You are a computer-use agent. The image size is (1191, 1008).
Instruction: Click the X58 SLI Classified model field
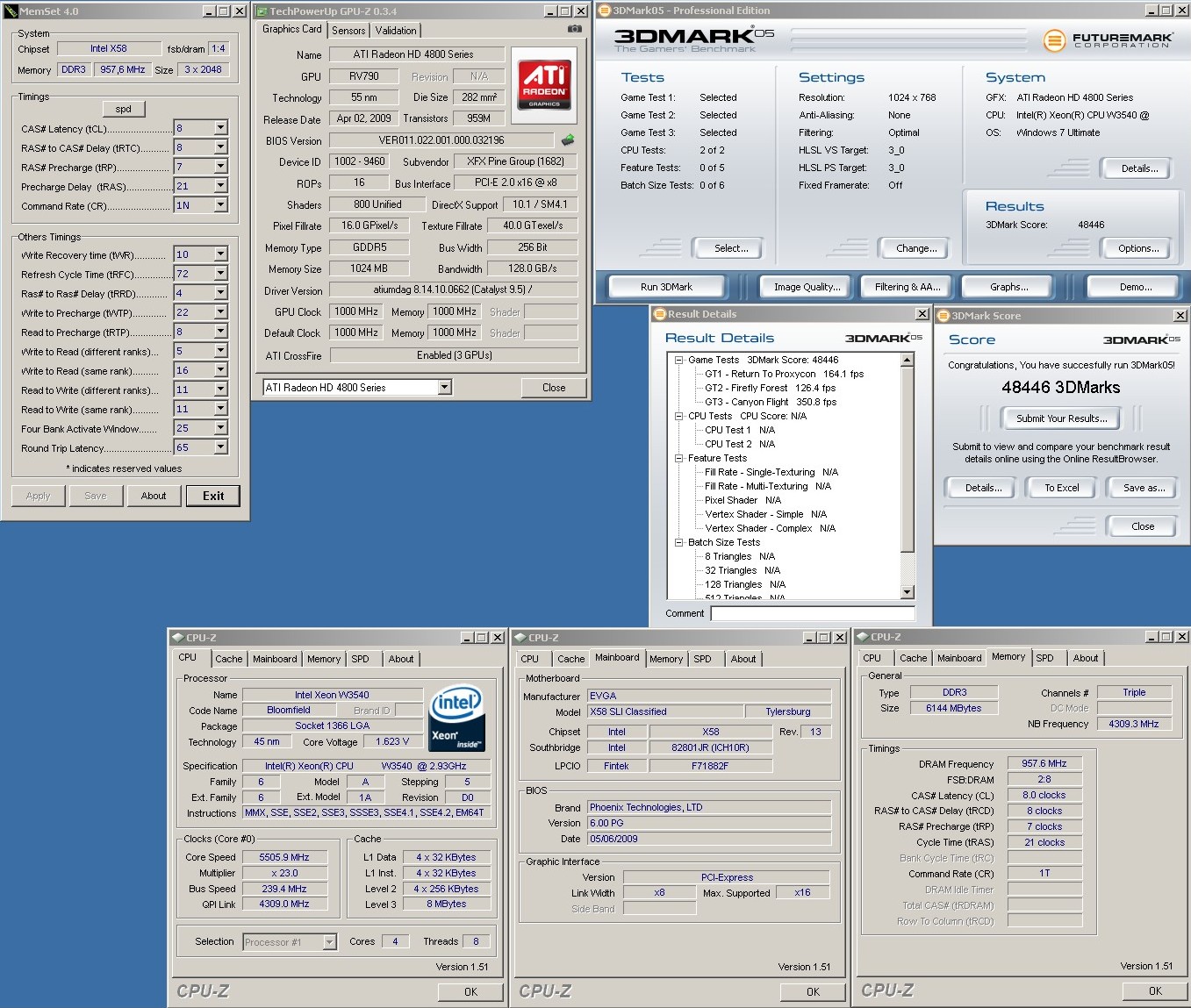pos(664,711)
